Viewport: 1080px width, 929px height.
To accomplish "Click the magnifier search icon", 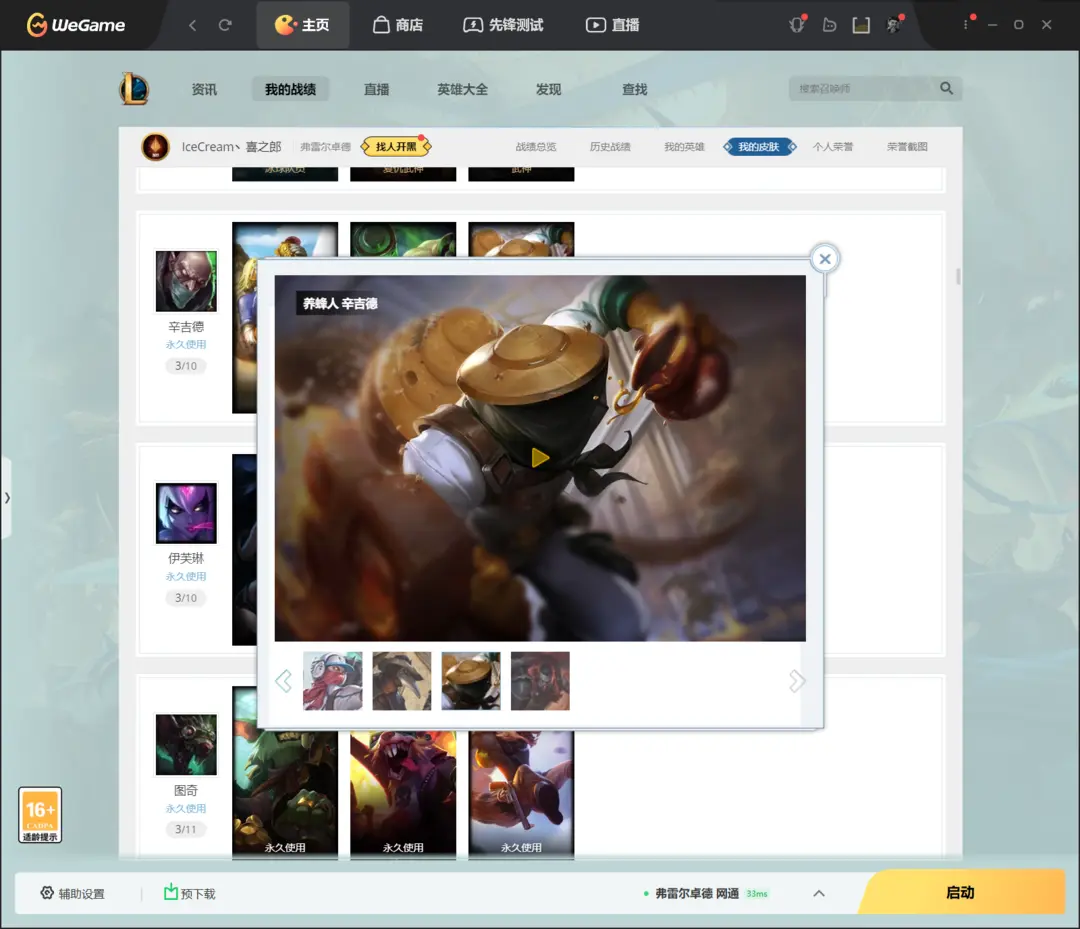I will click(947, 88).
